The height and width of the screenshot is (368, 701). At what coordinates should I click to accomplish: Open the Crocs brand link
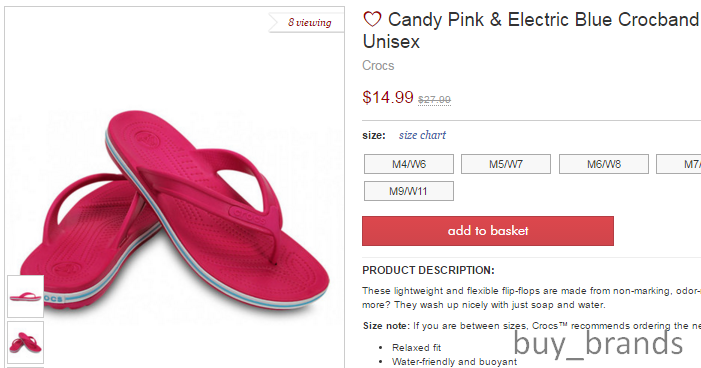click(378, 65)
